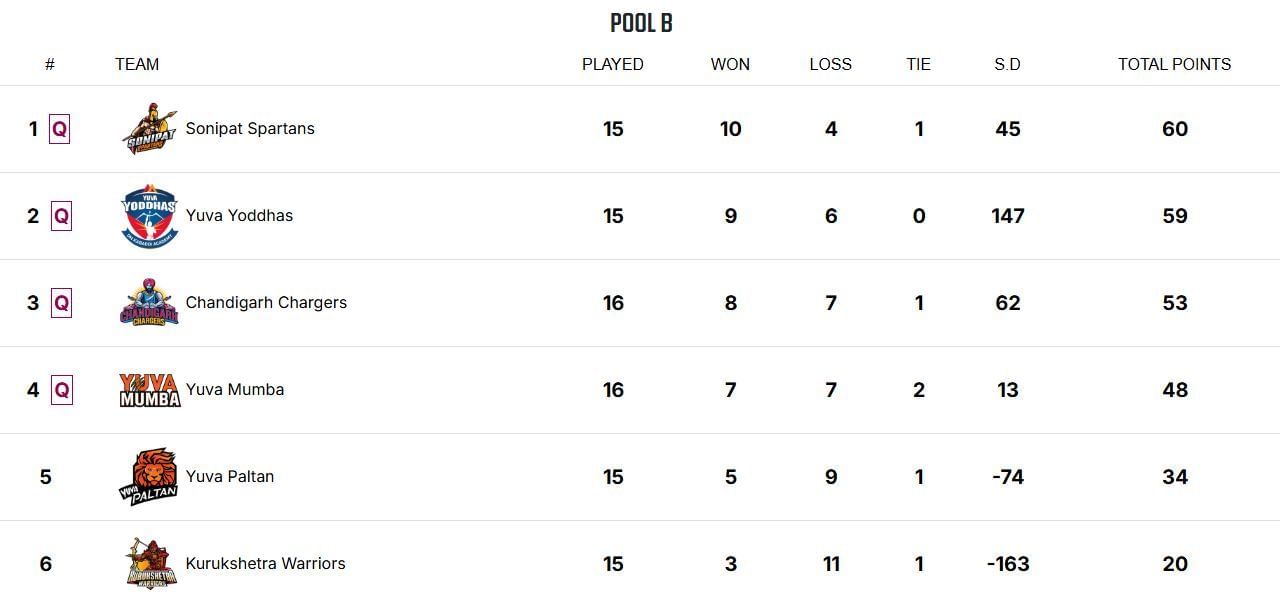Click the Yuva Paltan lion logo

coord(149,477)
